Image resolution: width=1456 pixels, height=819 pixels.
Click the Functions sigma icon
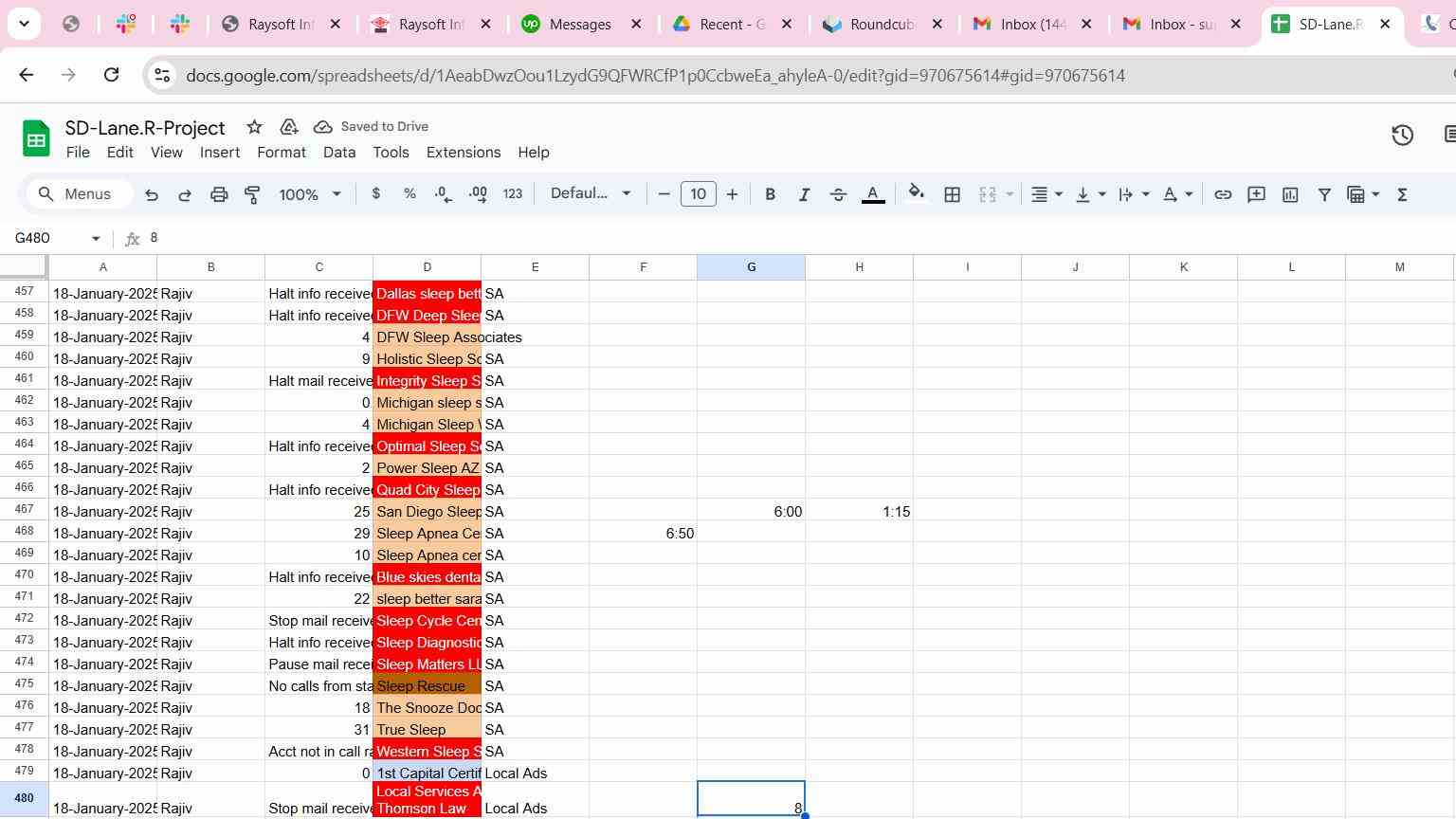tap(1402, 194)
